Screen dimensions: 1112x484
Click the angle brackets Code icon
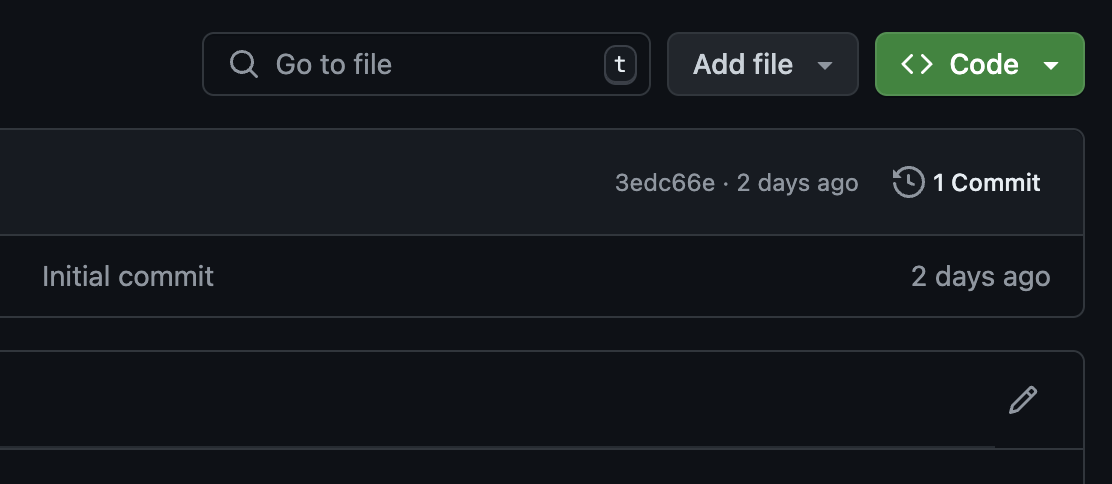[917, 64]
